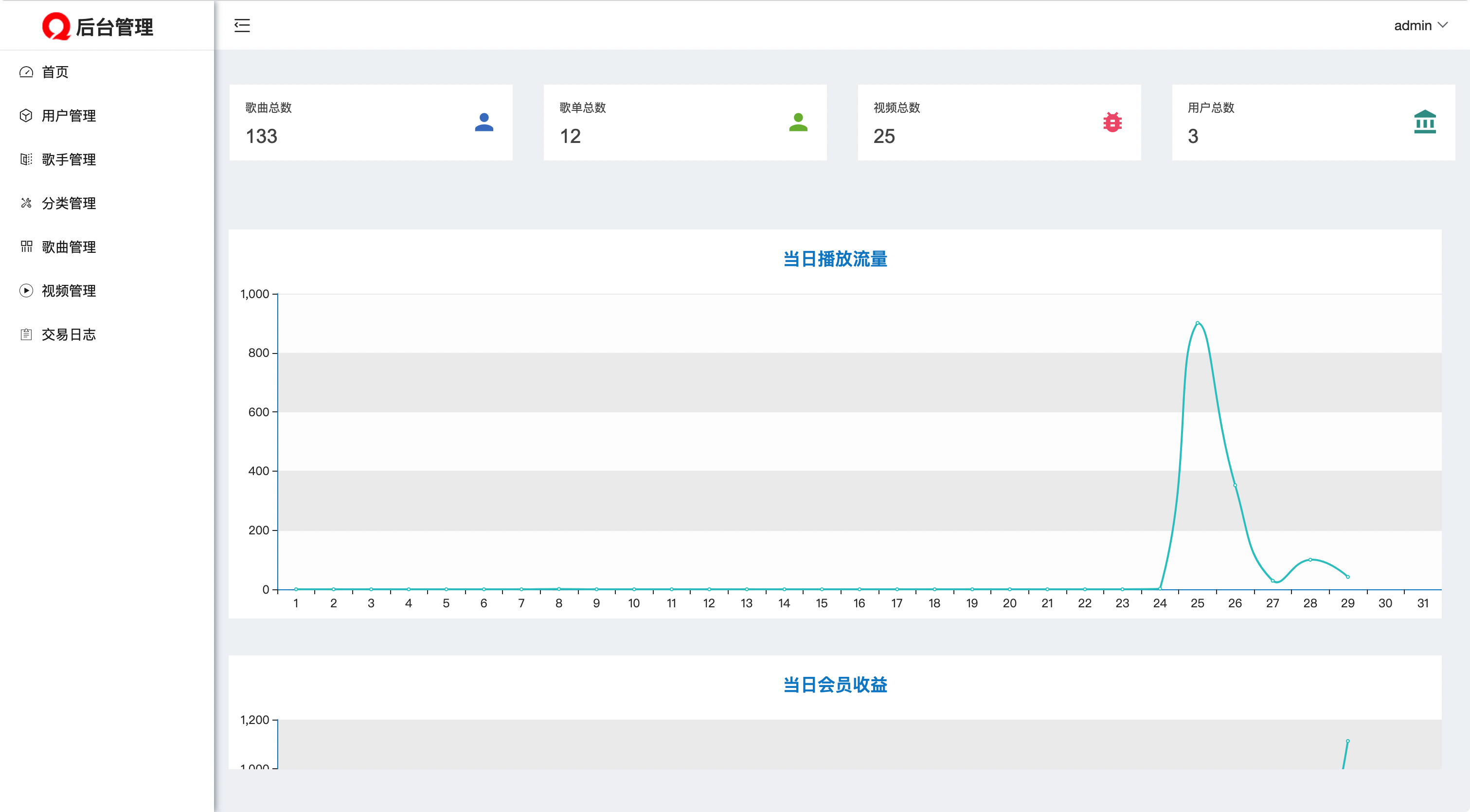Click x-axis label 31 on 当日播放流量

[1423, 603]
